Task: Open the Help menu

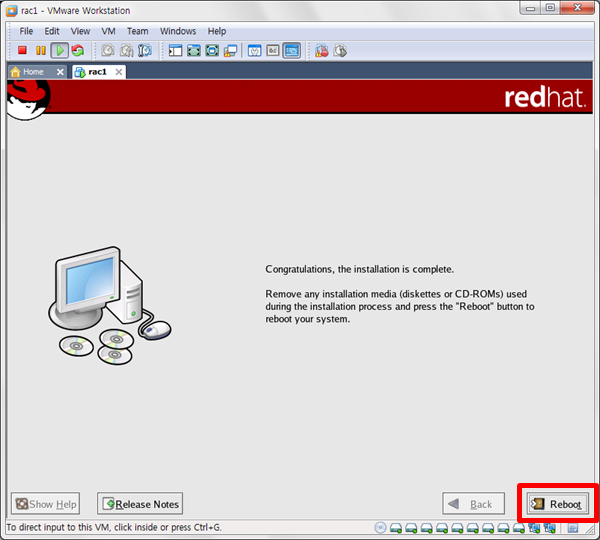Action: click(217, 31)
